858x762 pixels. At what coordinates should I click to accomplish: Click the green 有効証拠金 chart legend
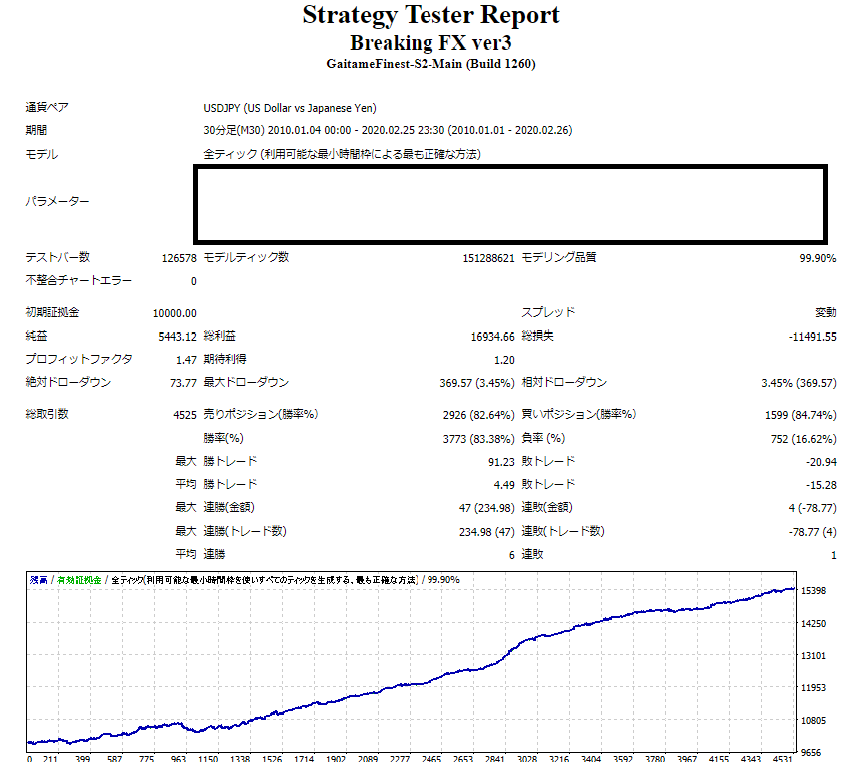click(79, 580)
